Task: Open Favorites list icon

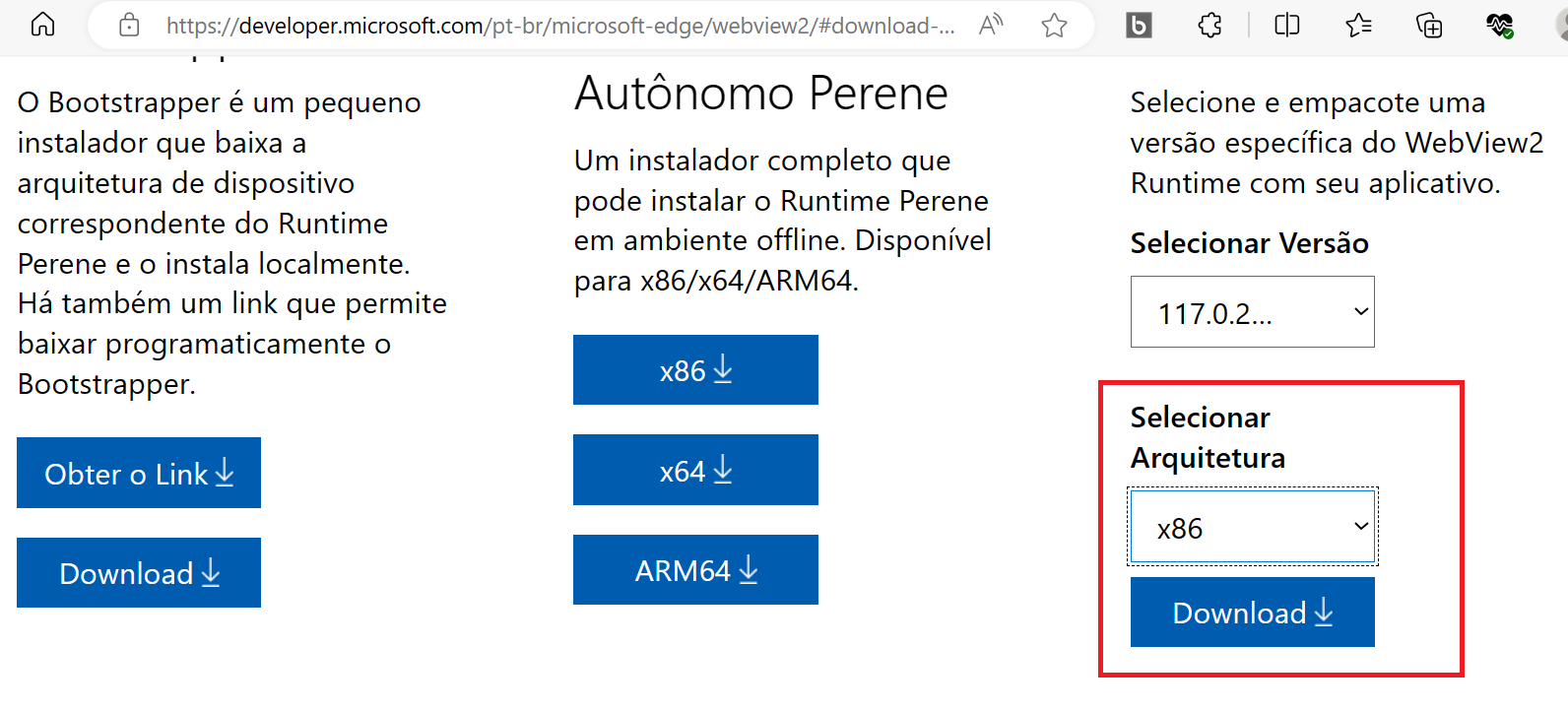Action: pyautogui.click(x=1358, y=25)
